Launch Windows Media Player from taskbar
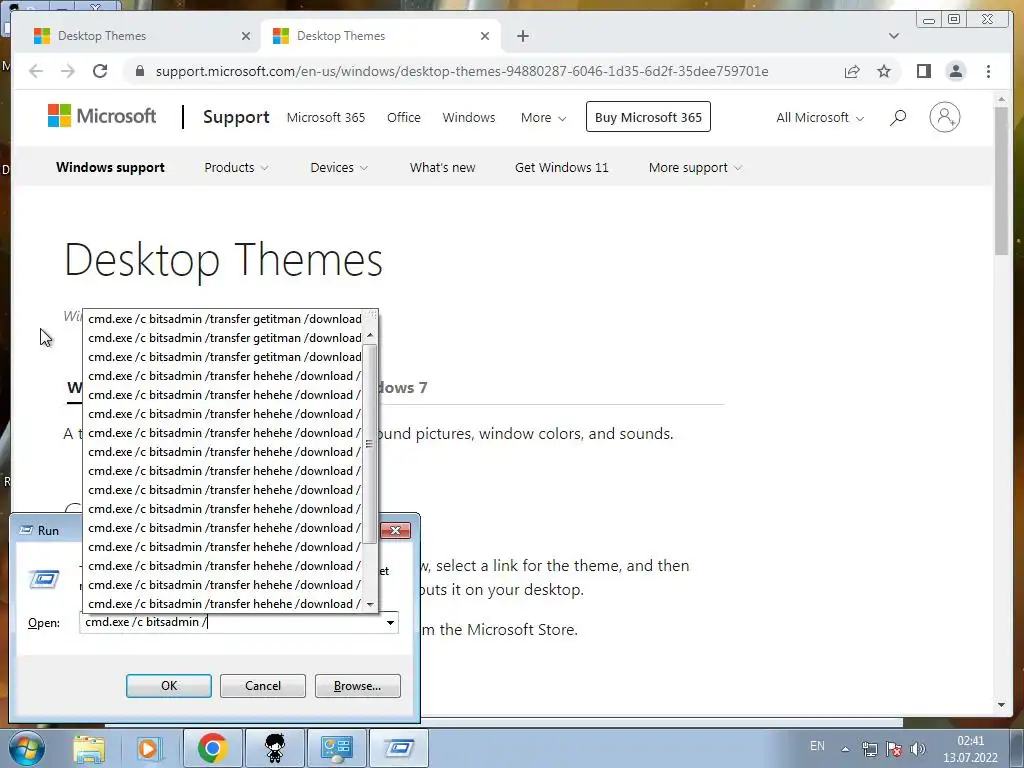The width and height of the screenshot is (1024, 768). [148, 748]
